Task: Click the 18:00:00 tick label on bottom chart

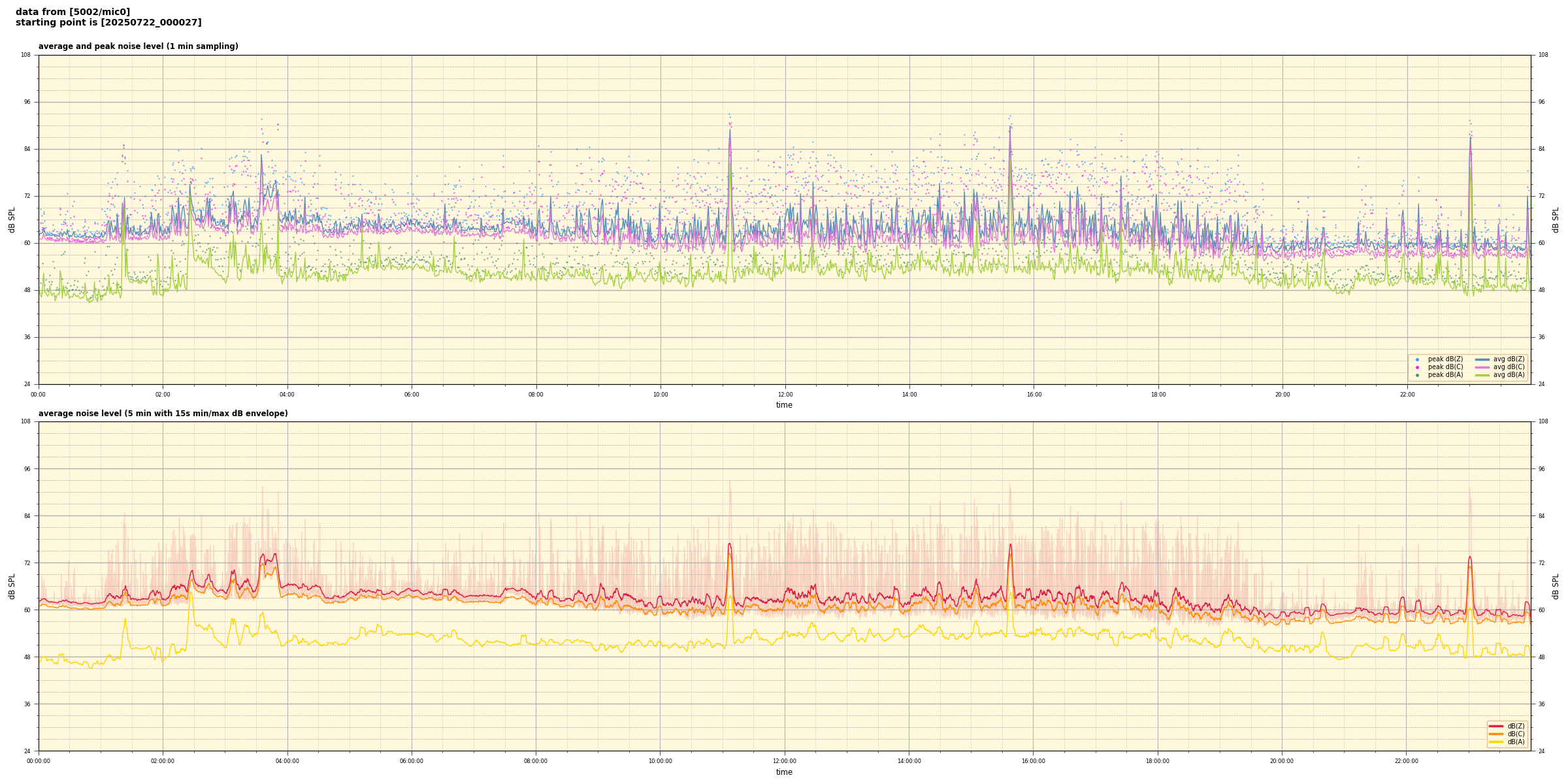Action: click(x=1158, y=761)
